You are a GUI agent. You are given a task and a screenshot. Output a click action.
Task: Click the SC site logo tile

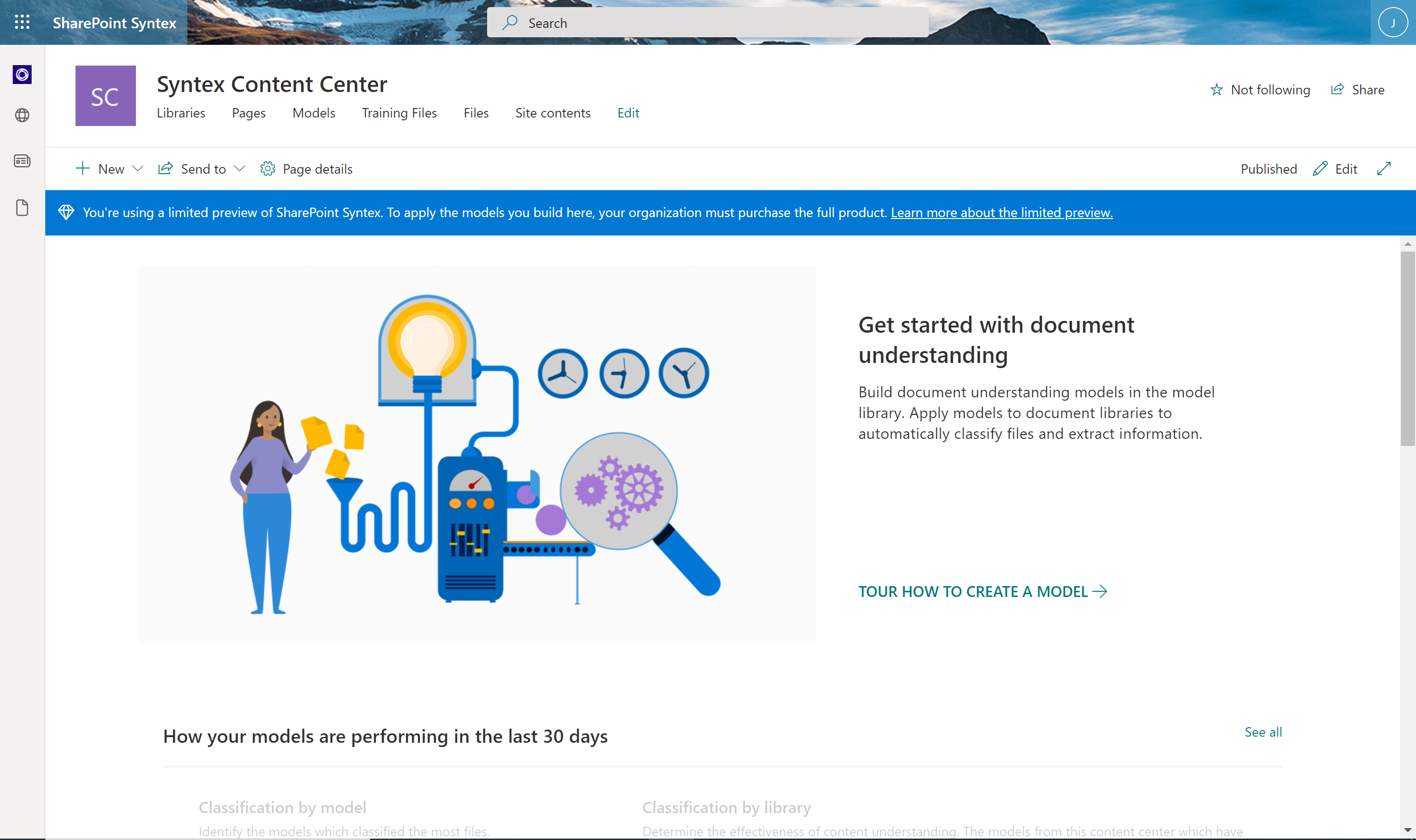(105, 96)
